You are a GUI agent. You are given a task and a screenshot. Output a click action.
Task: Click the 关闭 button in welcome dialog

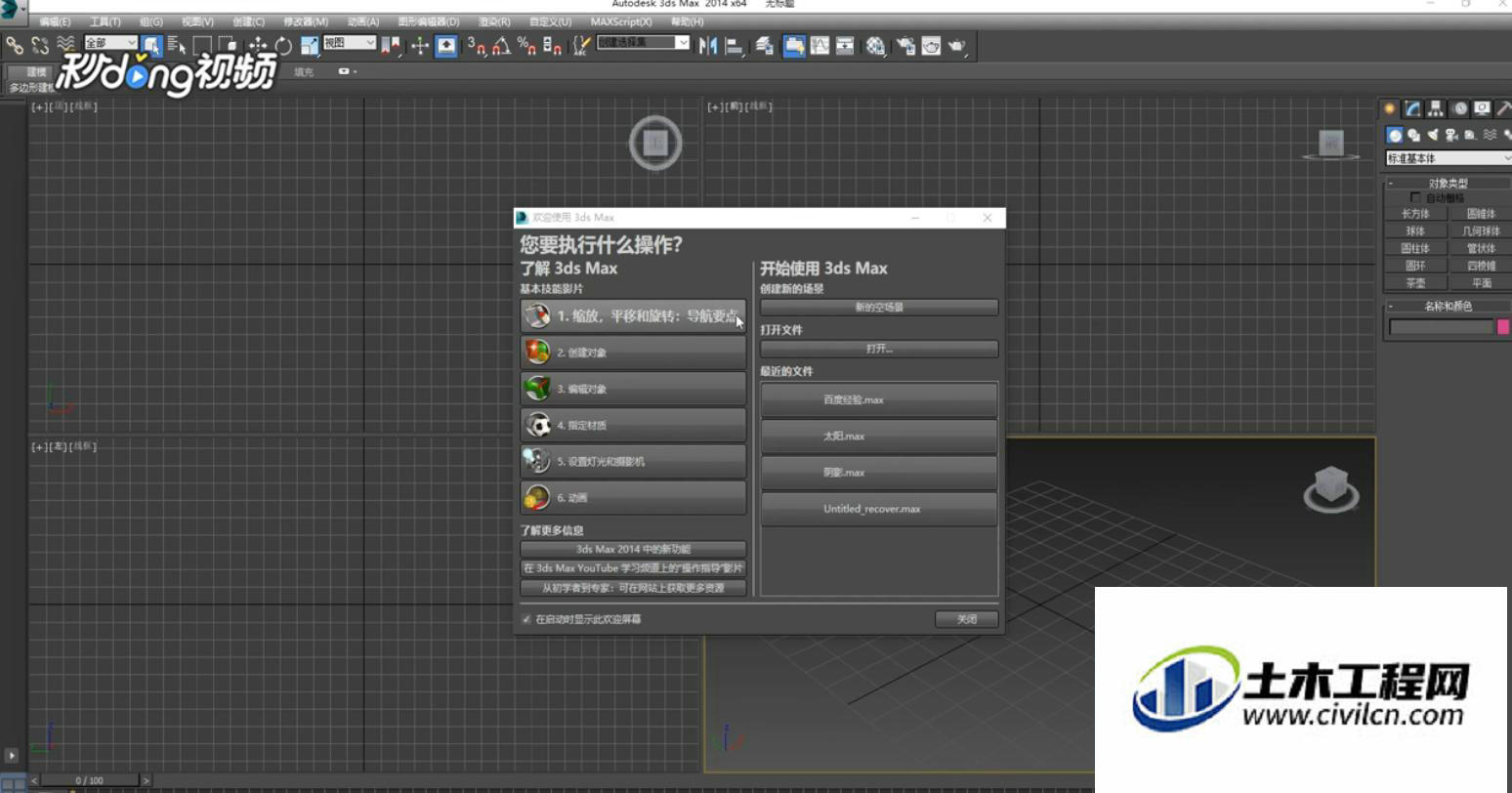[967, 619]
